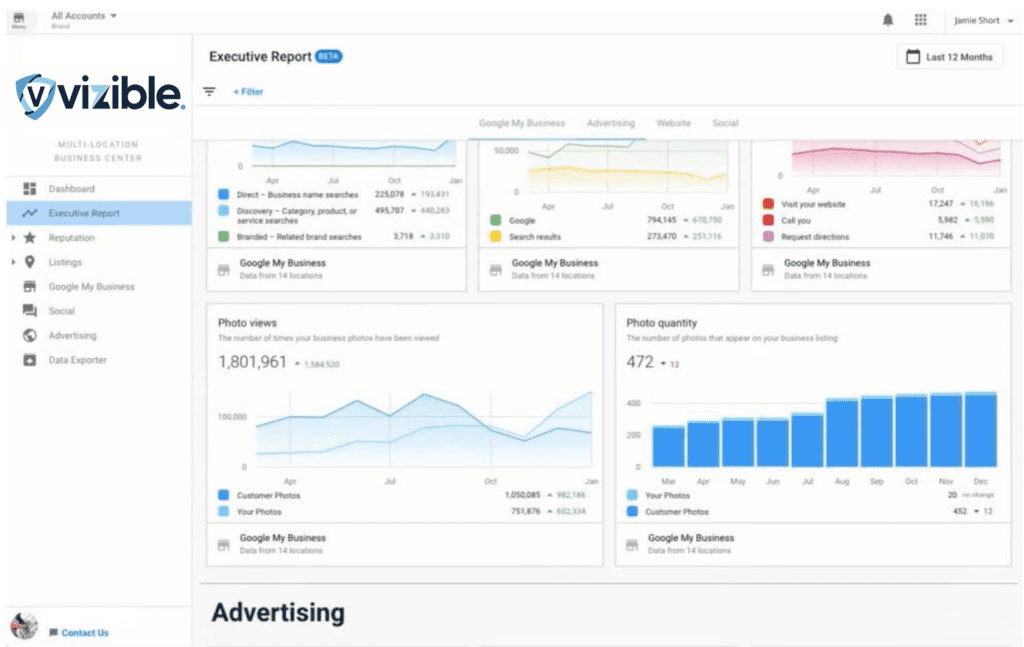Viewport: 1024px width, 647px height.
Task: Click the Aug bar in Photo quantity chart
Action: (842, 432)
